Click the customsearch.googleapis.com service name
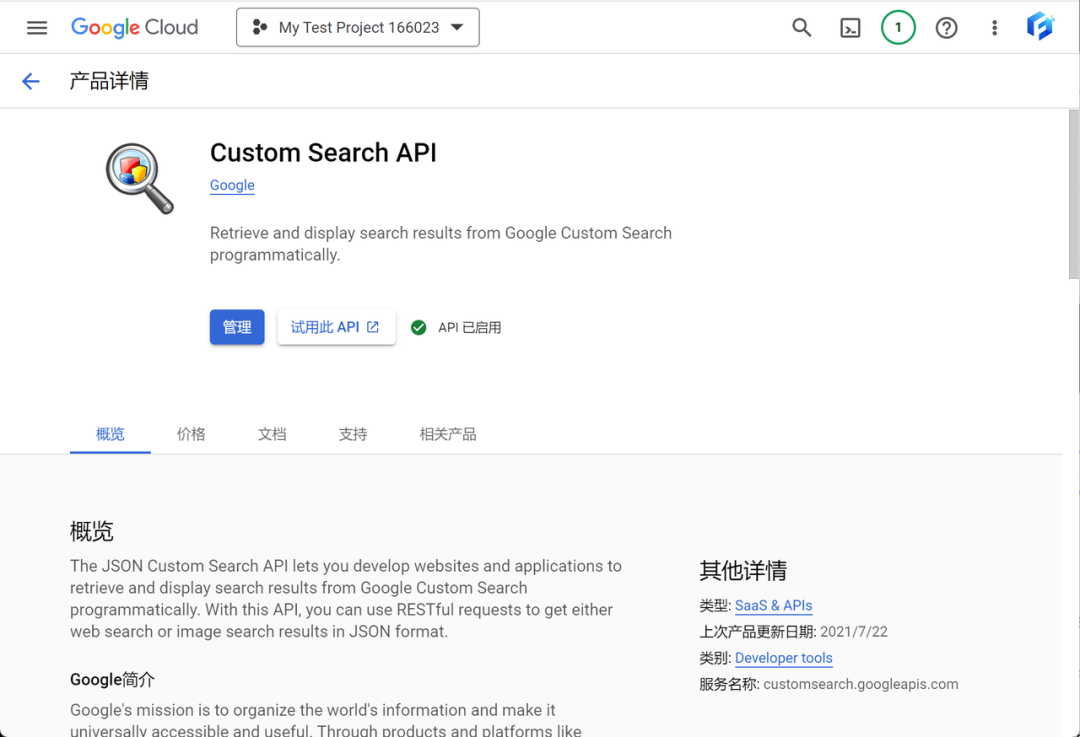 coord(860,684)
